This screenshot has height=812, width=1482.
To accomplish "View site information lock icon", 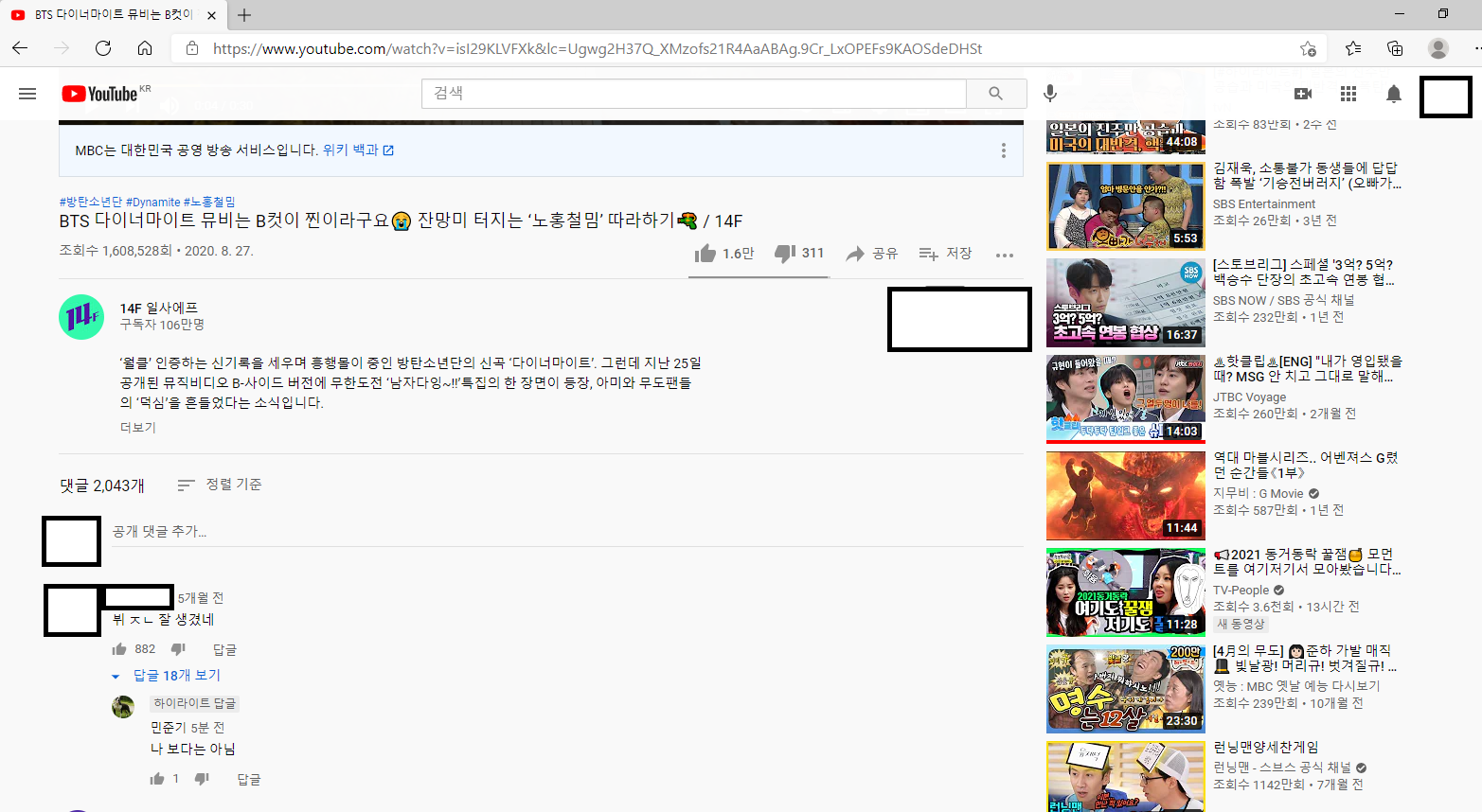I will tap(192, 48).
